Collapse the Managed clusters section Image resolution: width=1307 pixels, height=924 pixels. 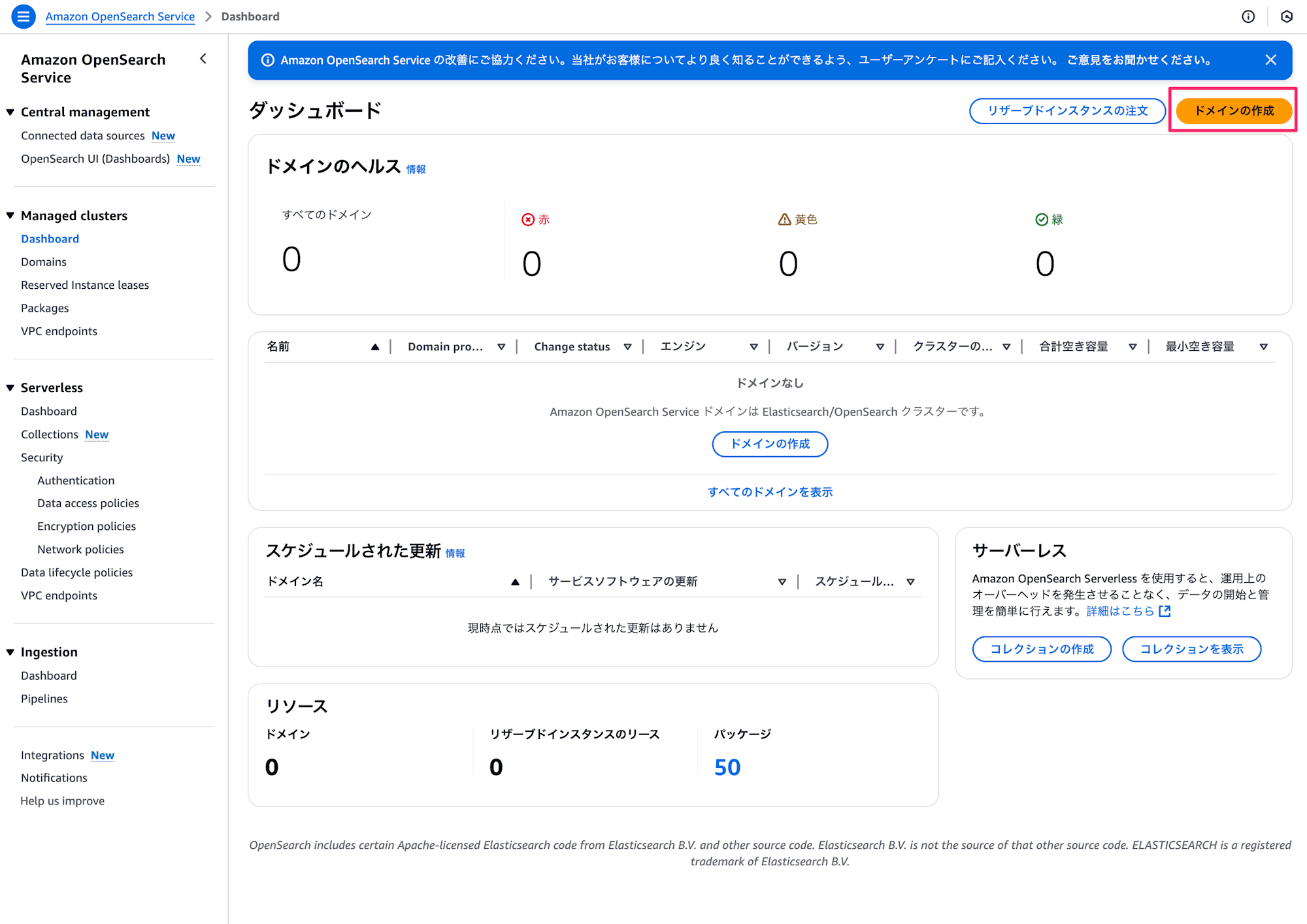pos(10,216)
